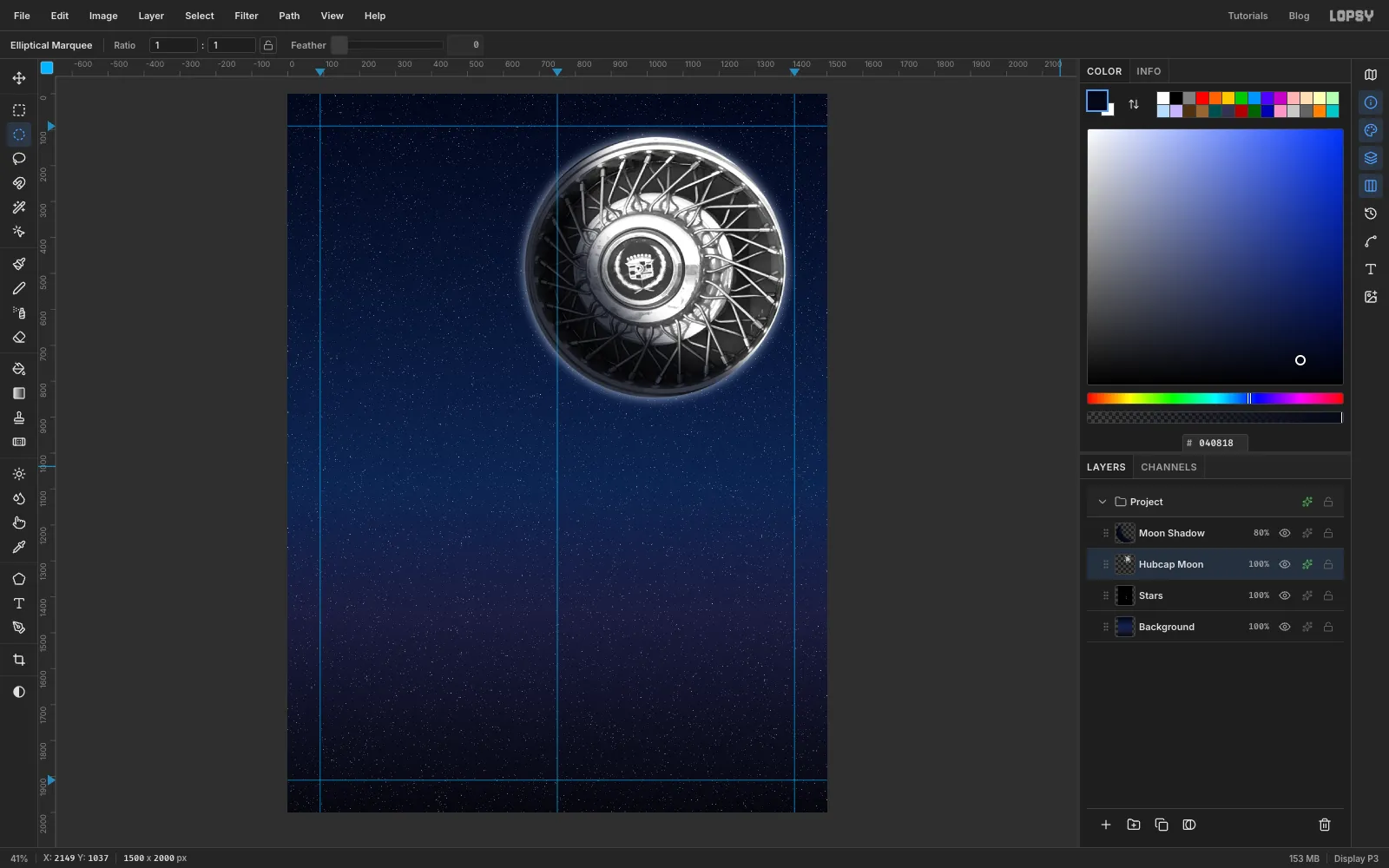Viewport: 1389px width, 868px height.
Task: Hide the Moon Shadow layer
Action: (1285, 533)
